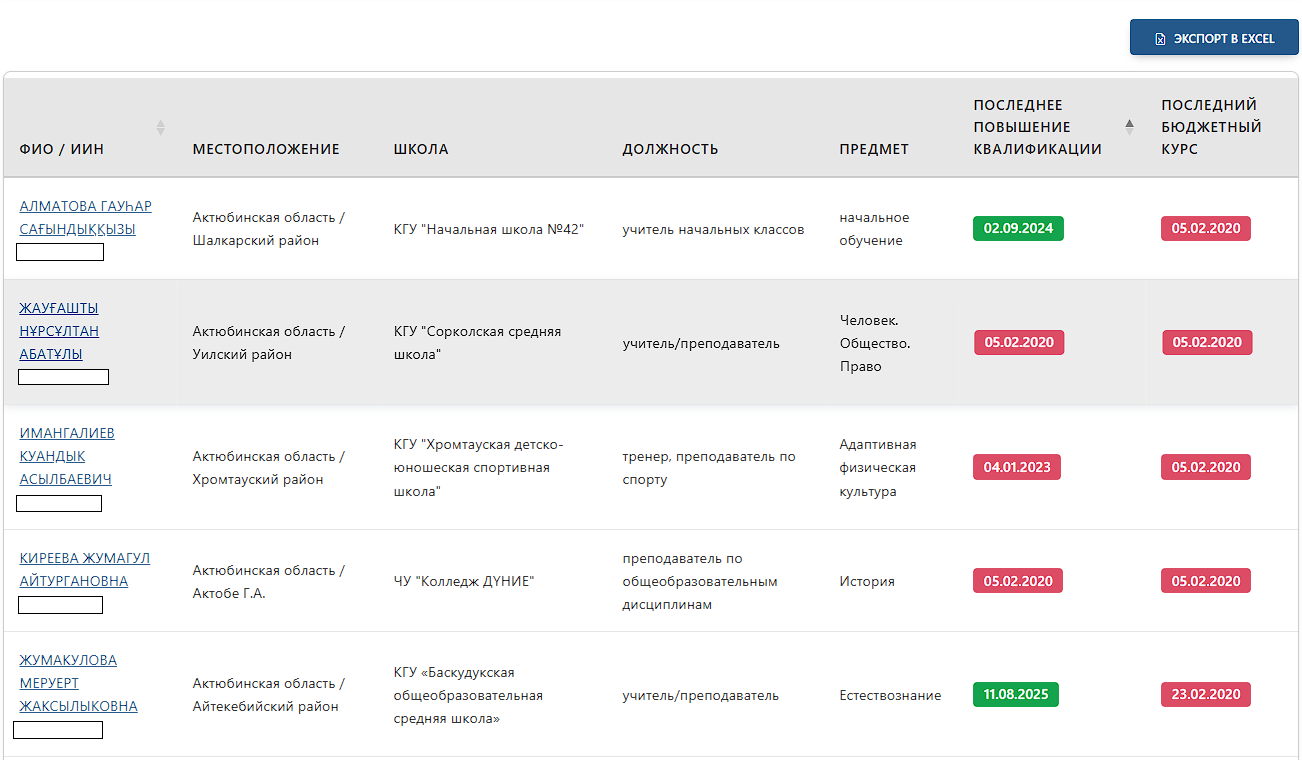Image resolution: width=1302 pixels, height=760 pixels.
Task: Click the Последний бюджетный курс header
Action: (1211, 127)
